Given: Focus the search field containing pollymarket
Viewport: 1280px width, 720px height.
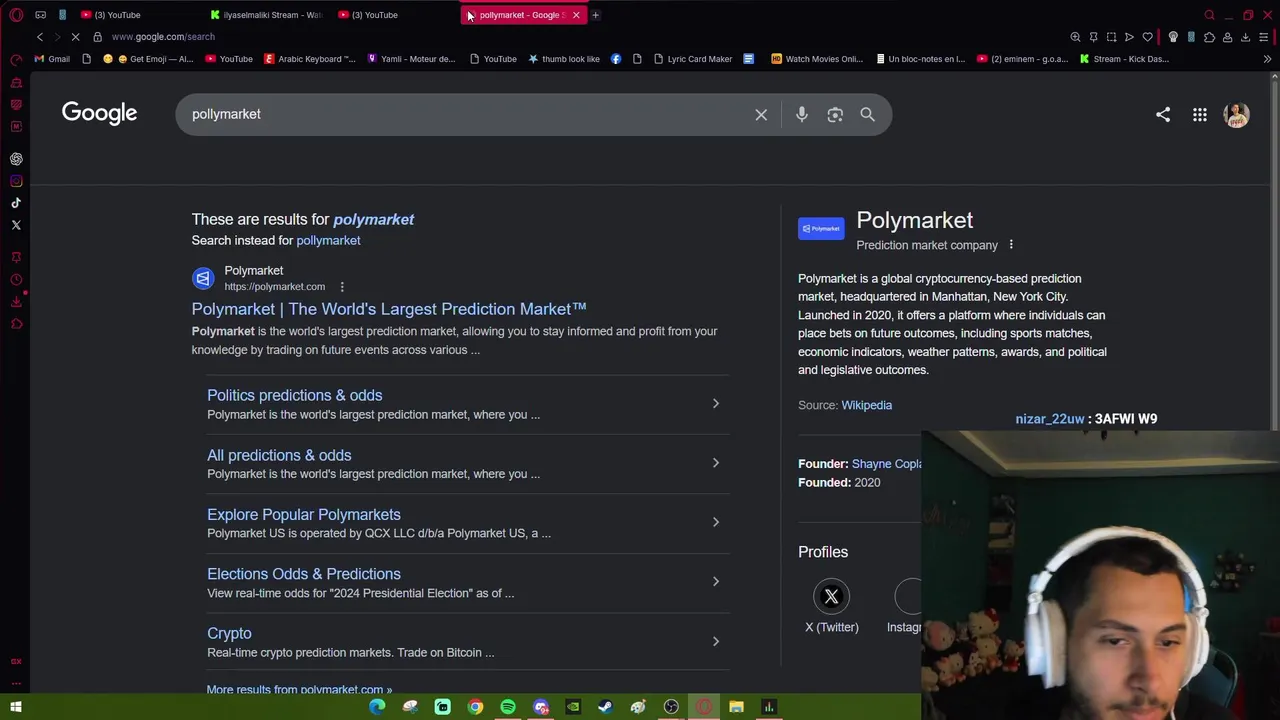Looking at the screenshot, I should point(465,114).
